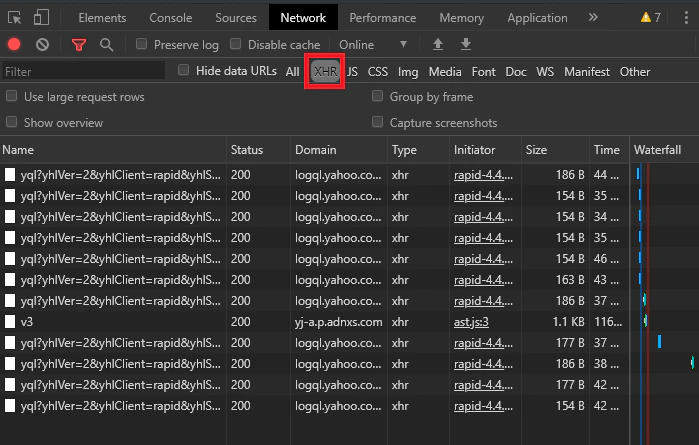Screen dimensions: 699x445
Task: Enable Disable cache checkbox
Action: click(x=235, y=44)
